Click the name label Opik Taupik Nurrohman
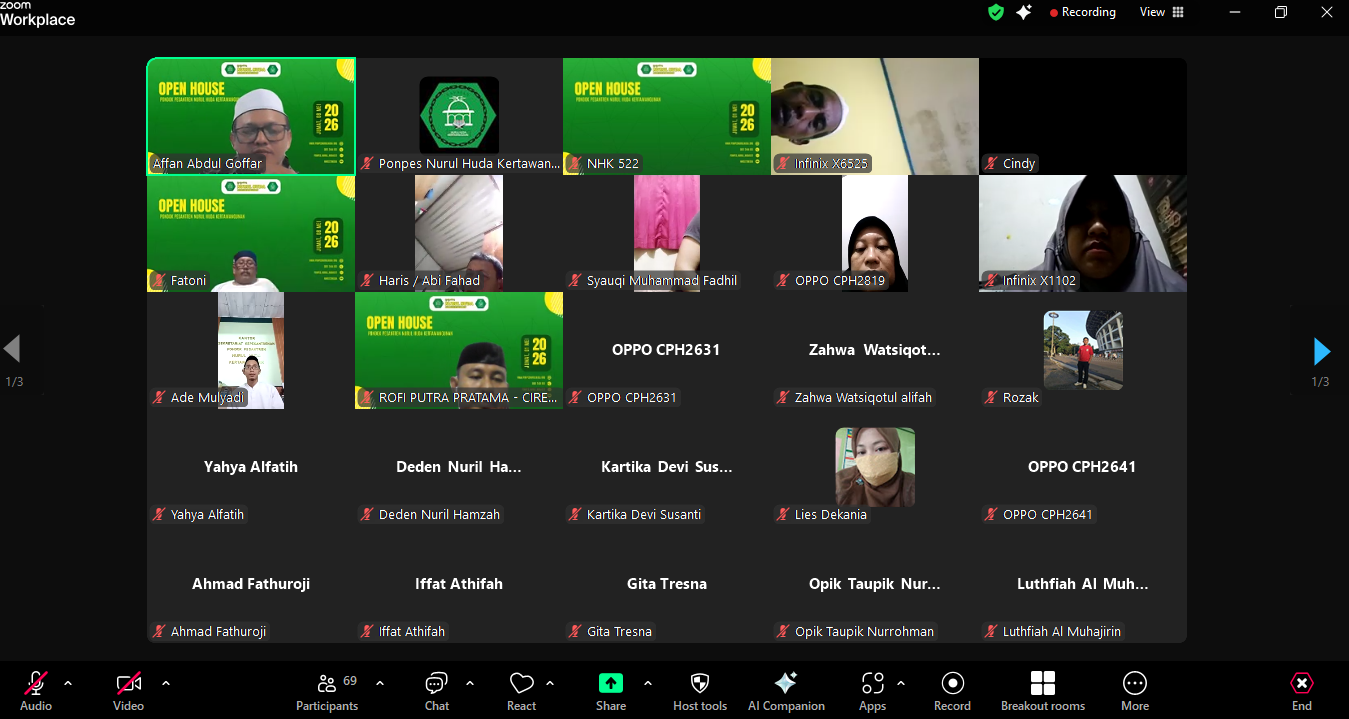 [864, 632]
